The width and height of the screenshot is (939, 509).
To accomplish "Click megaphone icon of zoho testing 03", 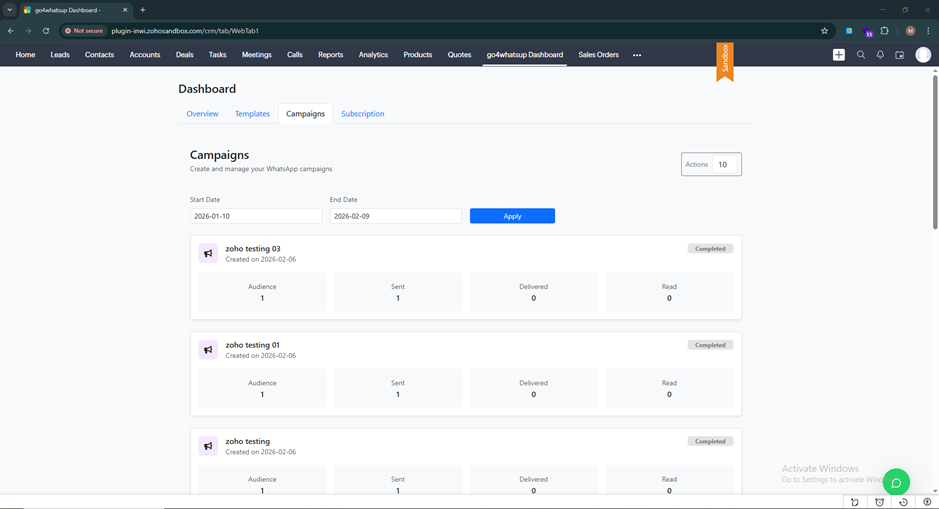I will (x=208, y=254).
